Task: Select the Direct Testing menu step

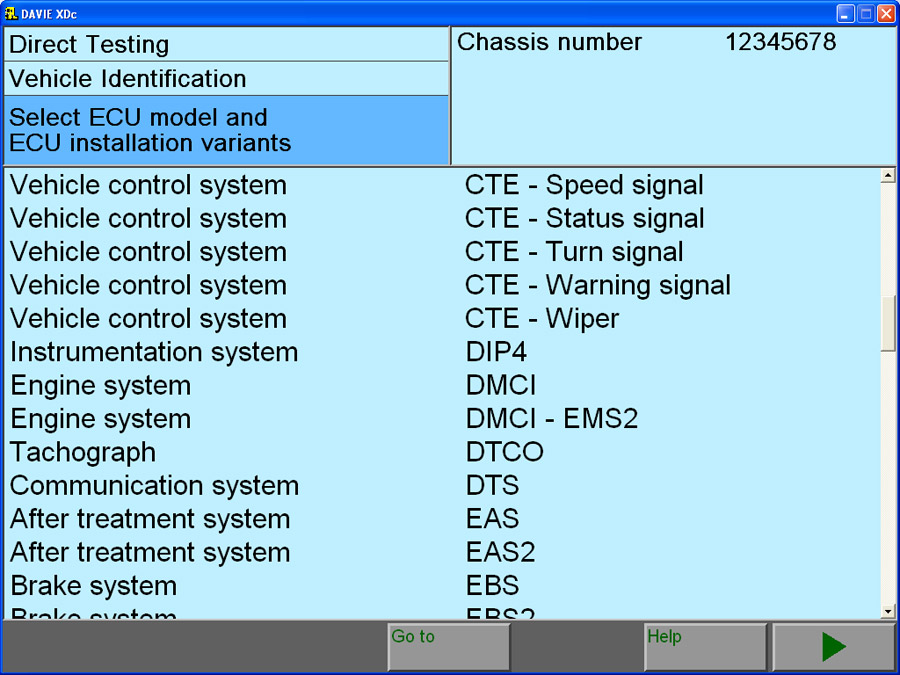Action: click(x=226, y=44)
